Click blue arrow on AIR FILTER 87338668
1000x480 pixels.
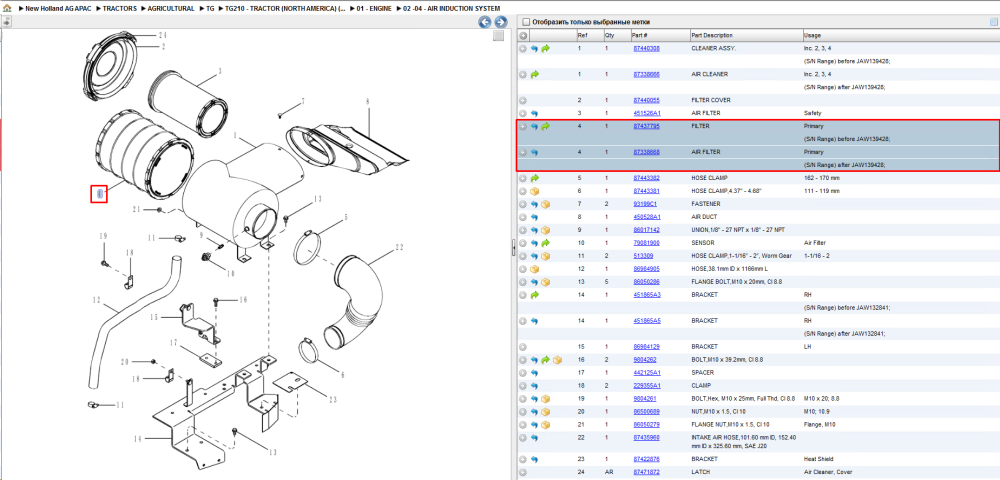click(534, 152)
